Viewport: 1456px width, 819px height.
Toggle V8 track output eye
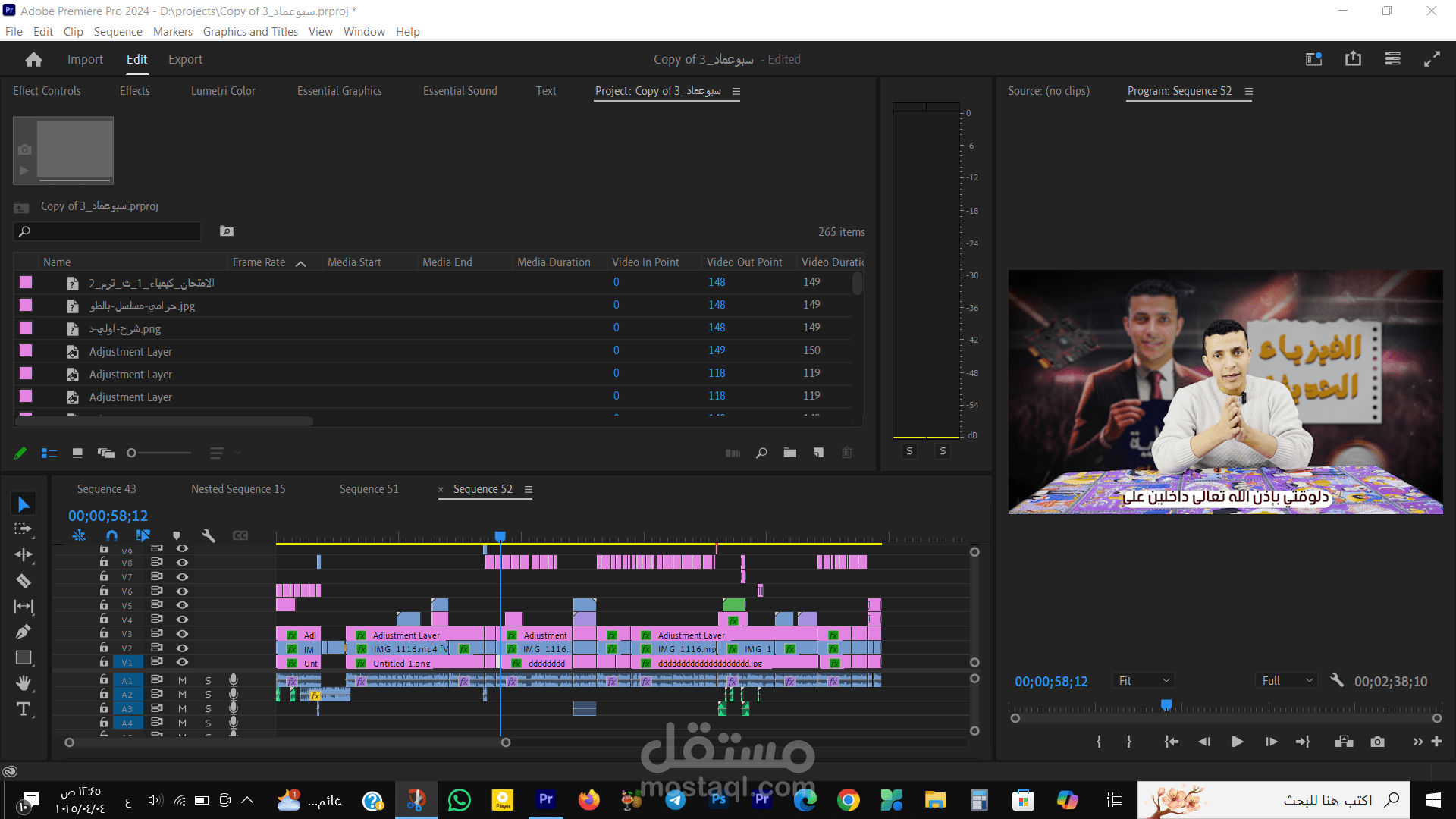[x=182, y=563]
